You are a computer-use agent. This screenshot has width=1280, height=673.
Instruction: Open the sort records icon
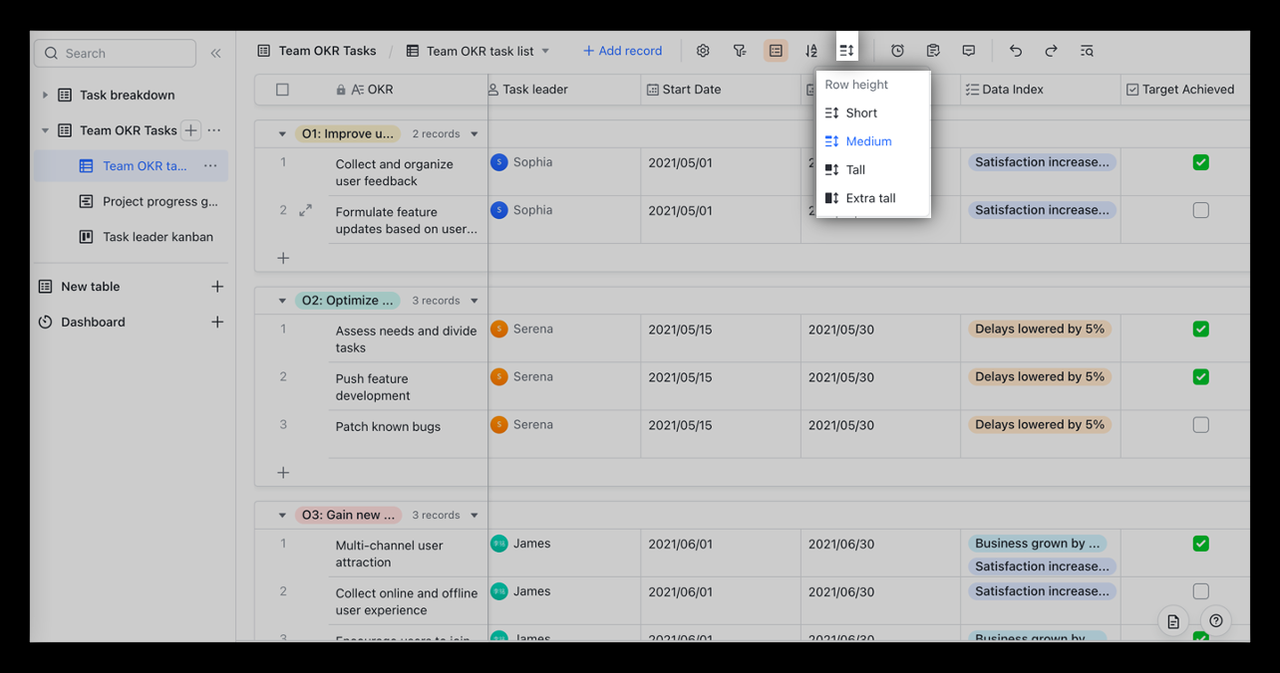[811, 51]
